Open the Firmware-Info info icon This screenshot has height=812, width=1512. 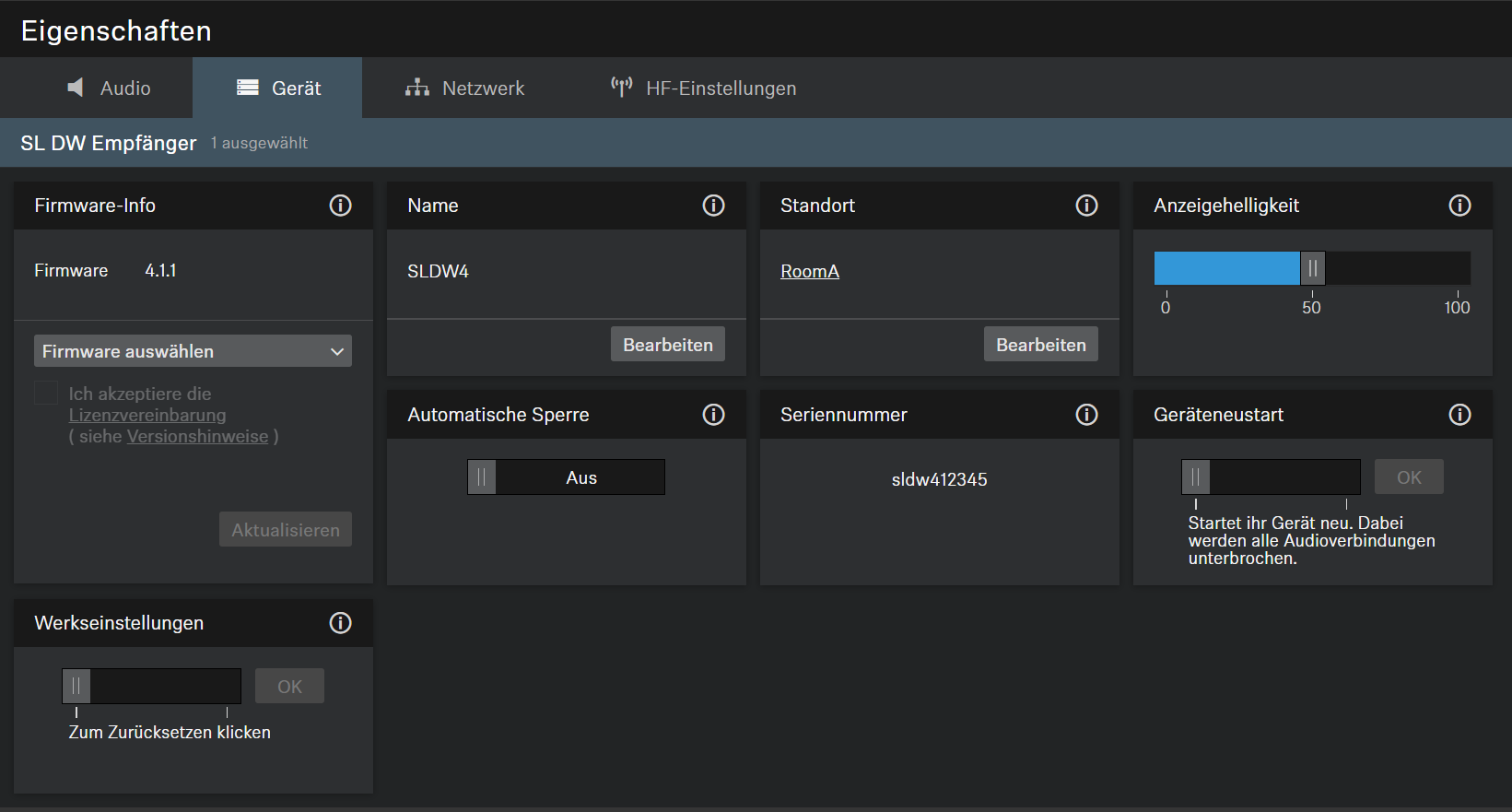(x=340, y=206)
